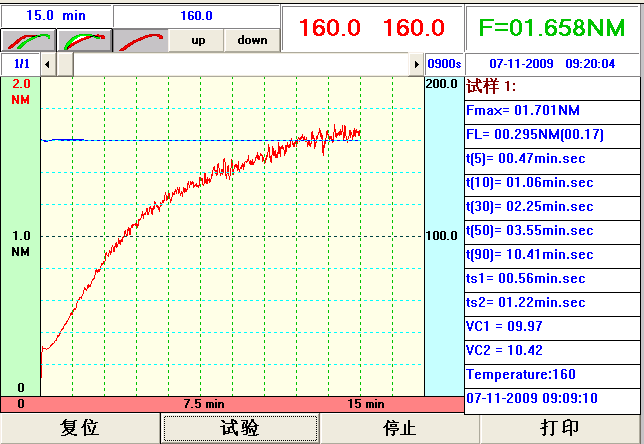644x444 pixels.
Task: Click the 1/1 page indicator
Action: tap(20, 64)
